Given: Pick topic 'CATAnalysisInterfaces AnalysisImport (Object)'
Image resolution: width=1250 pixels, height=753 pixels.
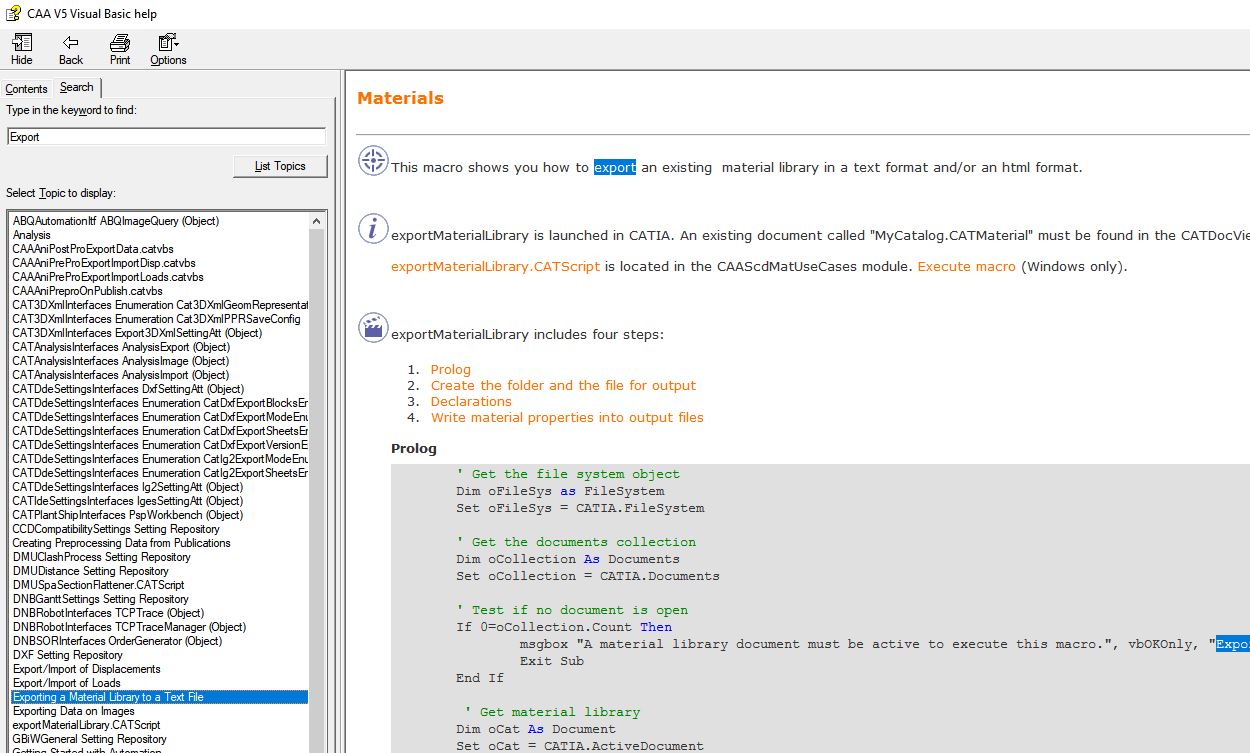Looking at the screenshot, I should (x=120, y=375).
